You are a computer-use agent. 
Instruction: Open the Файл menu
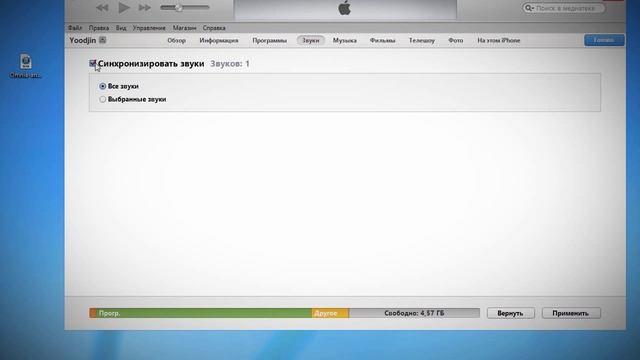click(x=75, y=28)
